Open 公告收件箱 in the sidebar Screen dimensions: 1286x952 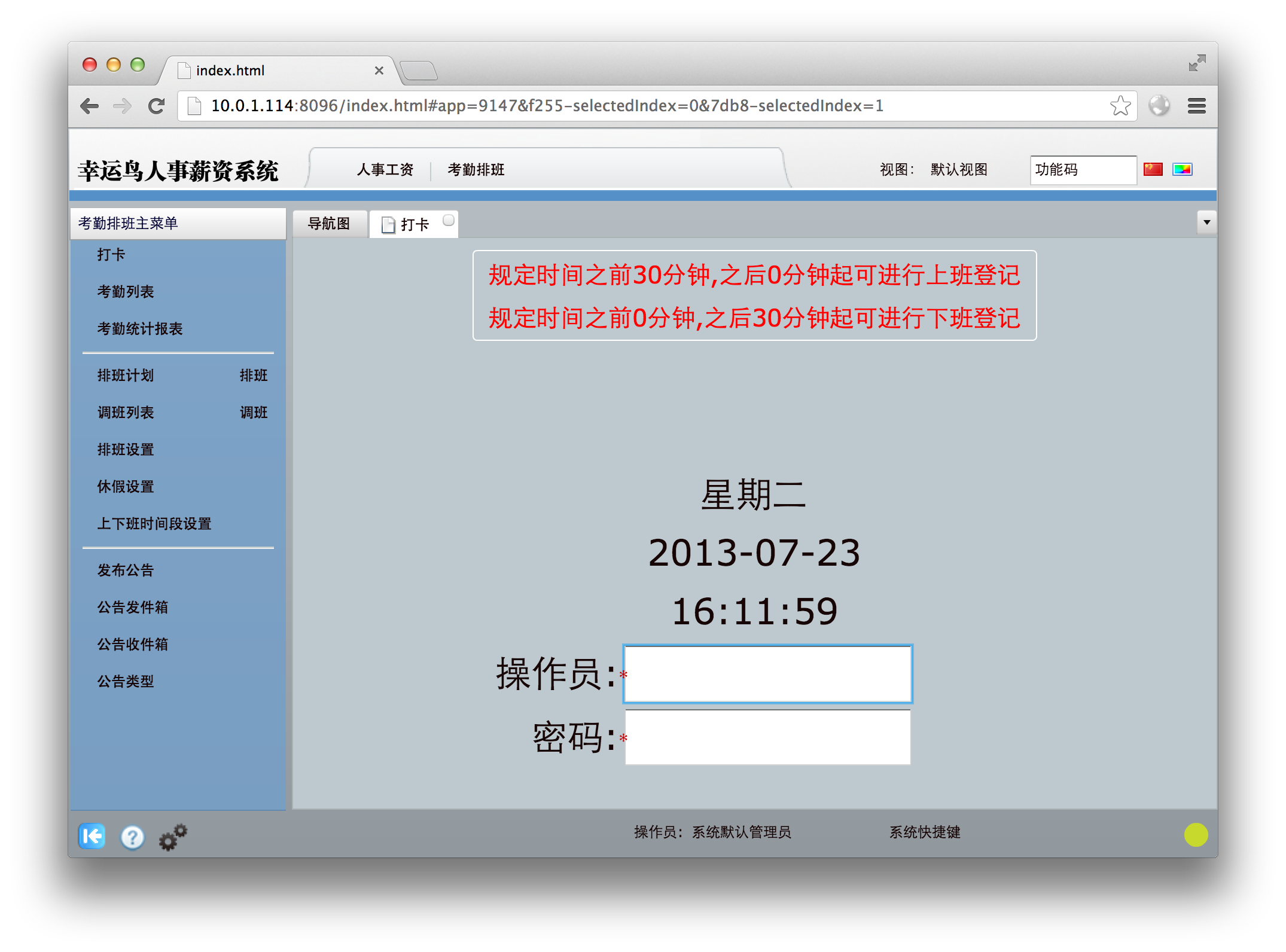133,645
